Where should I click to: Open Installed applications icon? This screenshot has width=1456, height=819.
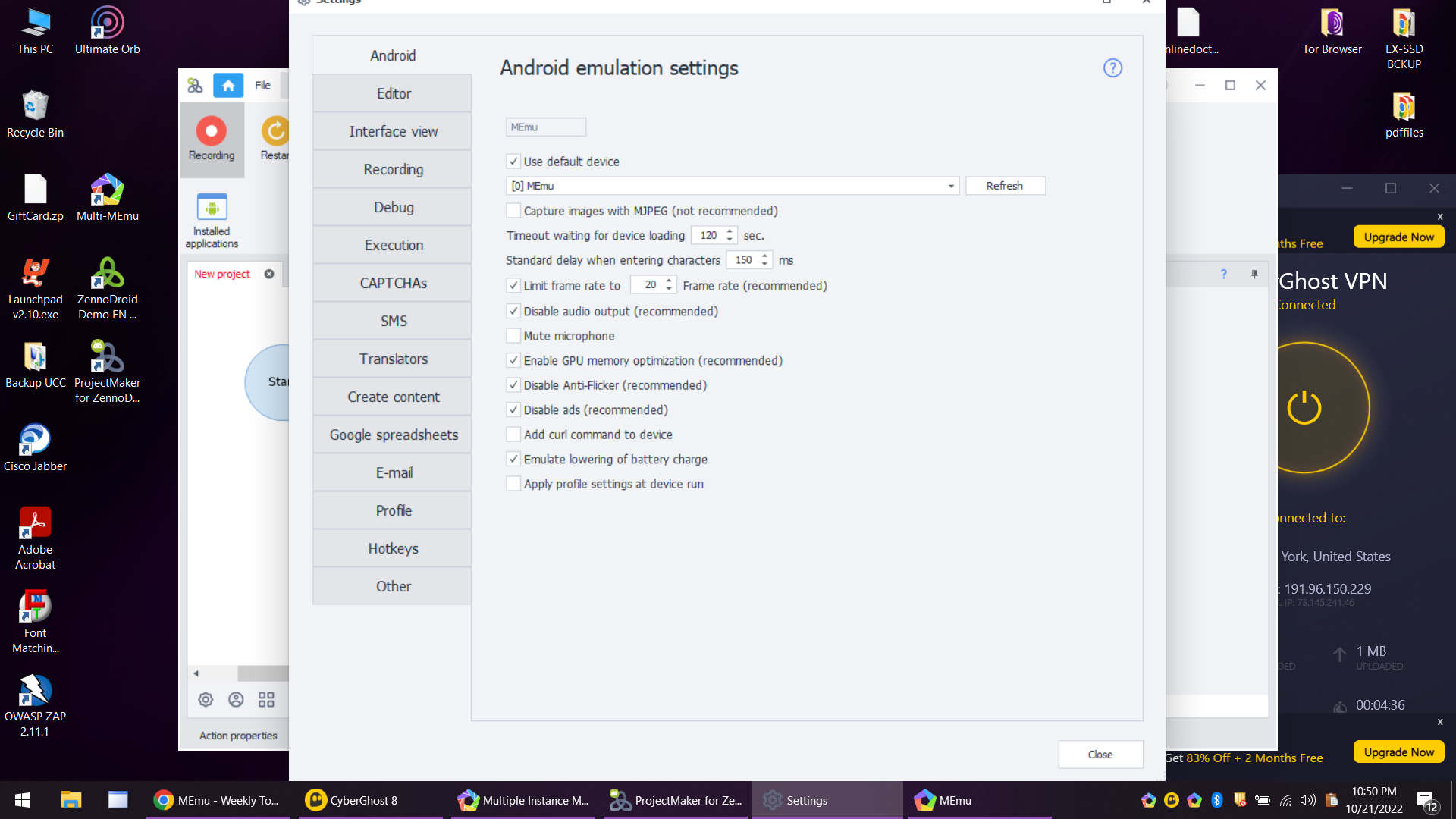click(212, 207)
